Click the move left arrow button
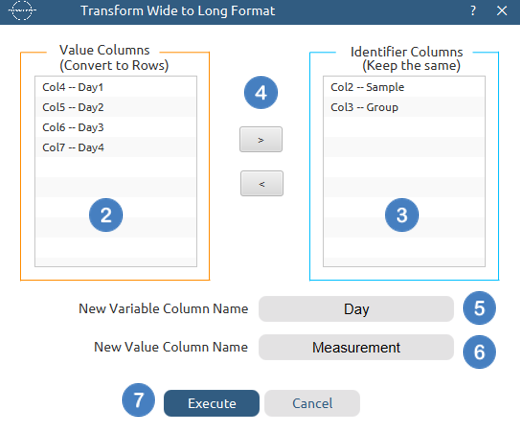520x437 pixels. tap(262, 183)
